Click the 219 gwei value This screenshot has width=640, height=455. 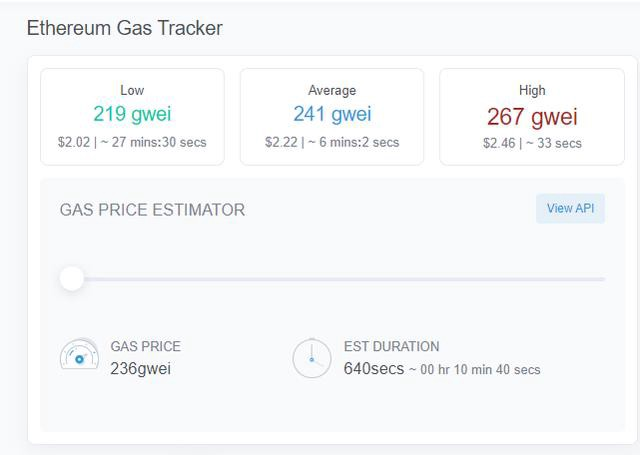[x=132, y=114]
